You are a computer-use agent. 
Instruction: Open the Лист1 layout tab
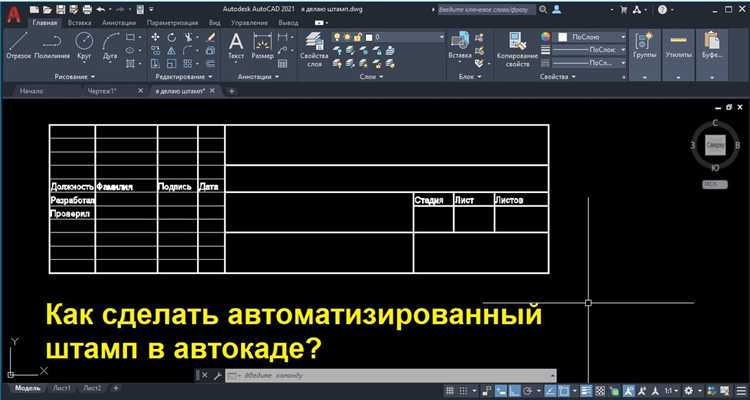coord(62,388)
